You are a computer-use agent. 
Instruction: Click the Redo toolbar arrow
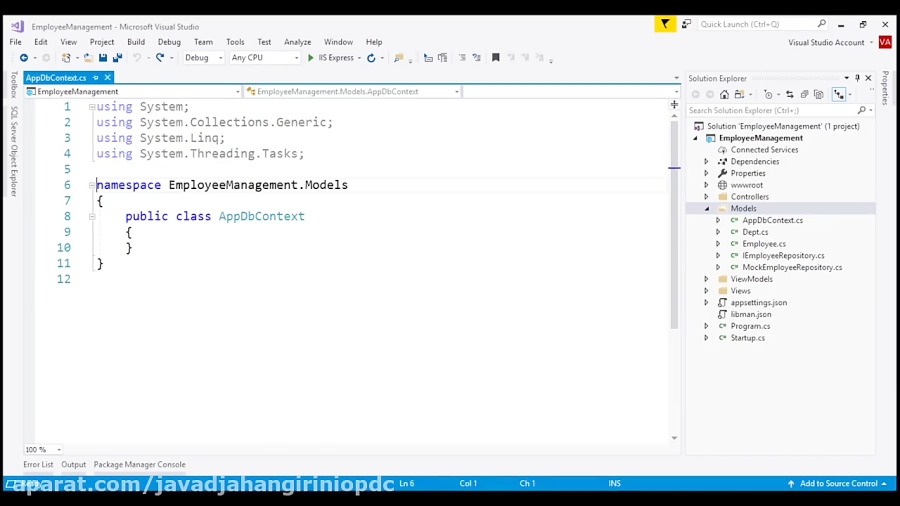point(160,58)
